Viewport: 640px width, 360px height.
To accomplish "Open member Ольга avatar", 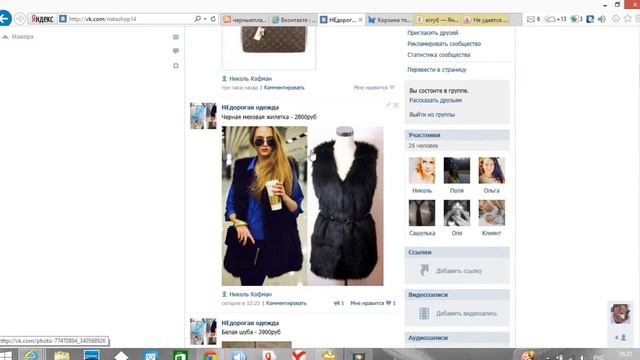I will tap(491, 171).
